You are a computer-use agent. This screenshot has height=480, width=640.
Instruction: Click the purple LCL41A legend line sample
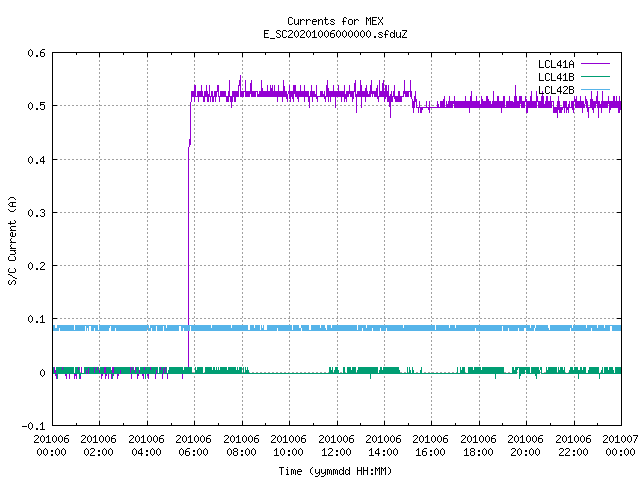coord(595,64)
